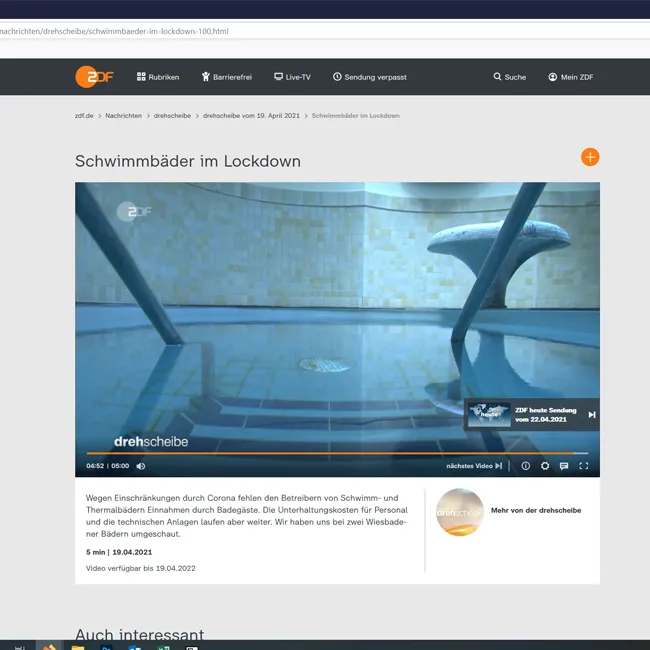This screenshot has height=650, width=650.
Task: Click the orange plus bookmark button
Action: point(590,157)
